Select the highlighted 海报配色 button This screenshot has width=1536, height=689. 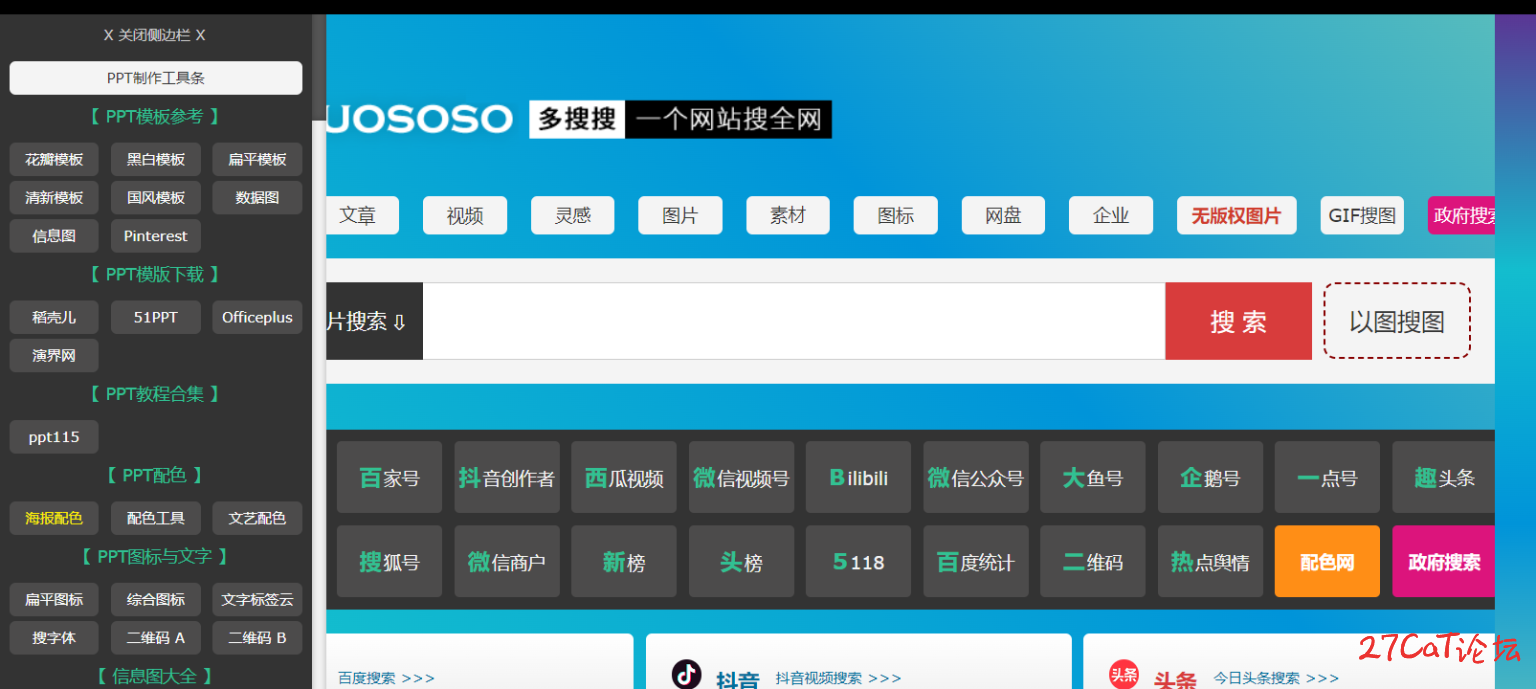(54, 518)
